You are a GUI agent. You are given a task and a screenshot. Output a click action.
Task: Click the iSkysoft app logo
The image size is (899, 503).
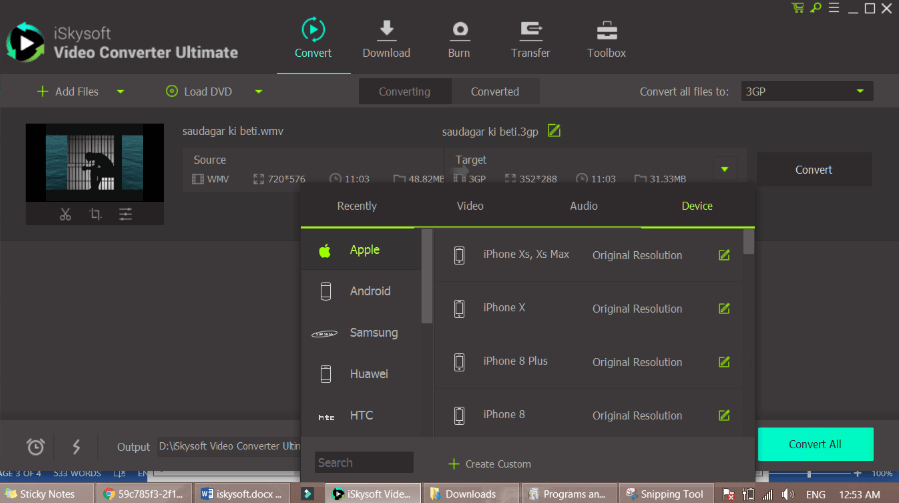(25, 42)
